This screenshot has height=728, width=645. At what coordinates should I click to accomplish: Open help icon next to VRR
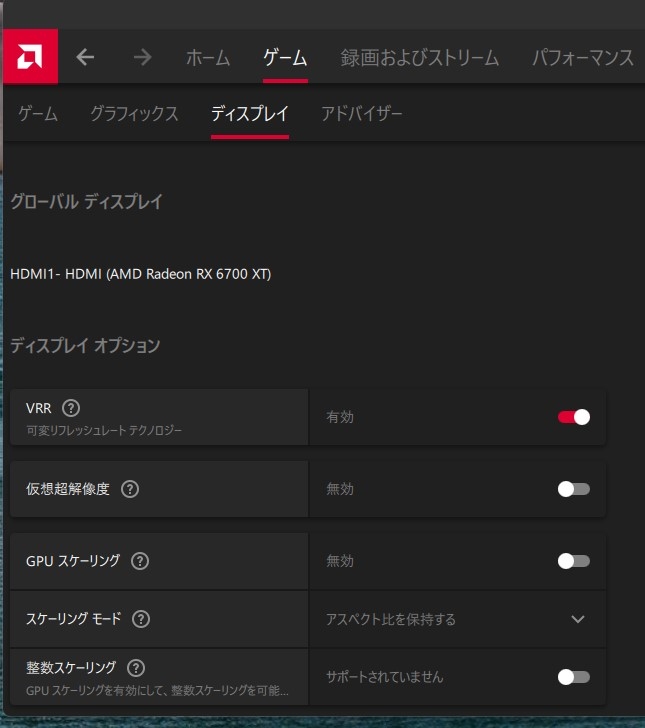[71, 408]
